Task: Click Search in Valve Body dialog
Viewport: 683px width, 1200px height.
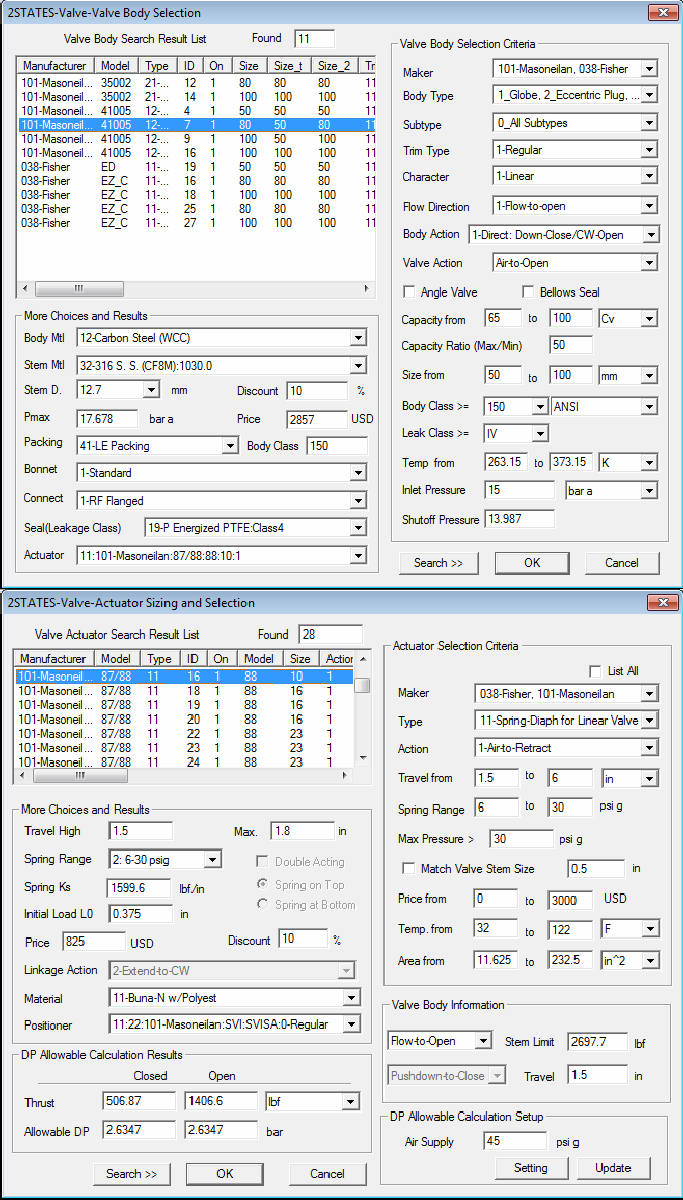Action: (438, 563)
